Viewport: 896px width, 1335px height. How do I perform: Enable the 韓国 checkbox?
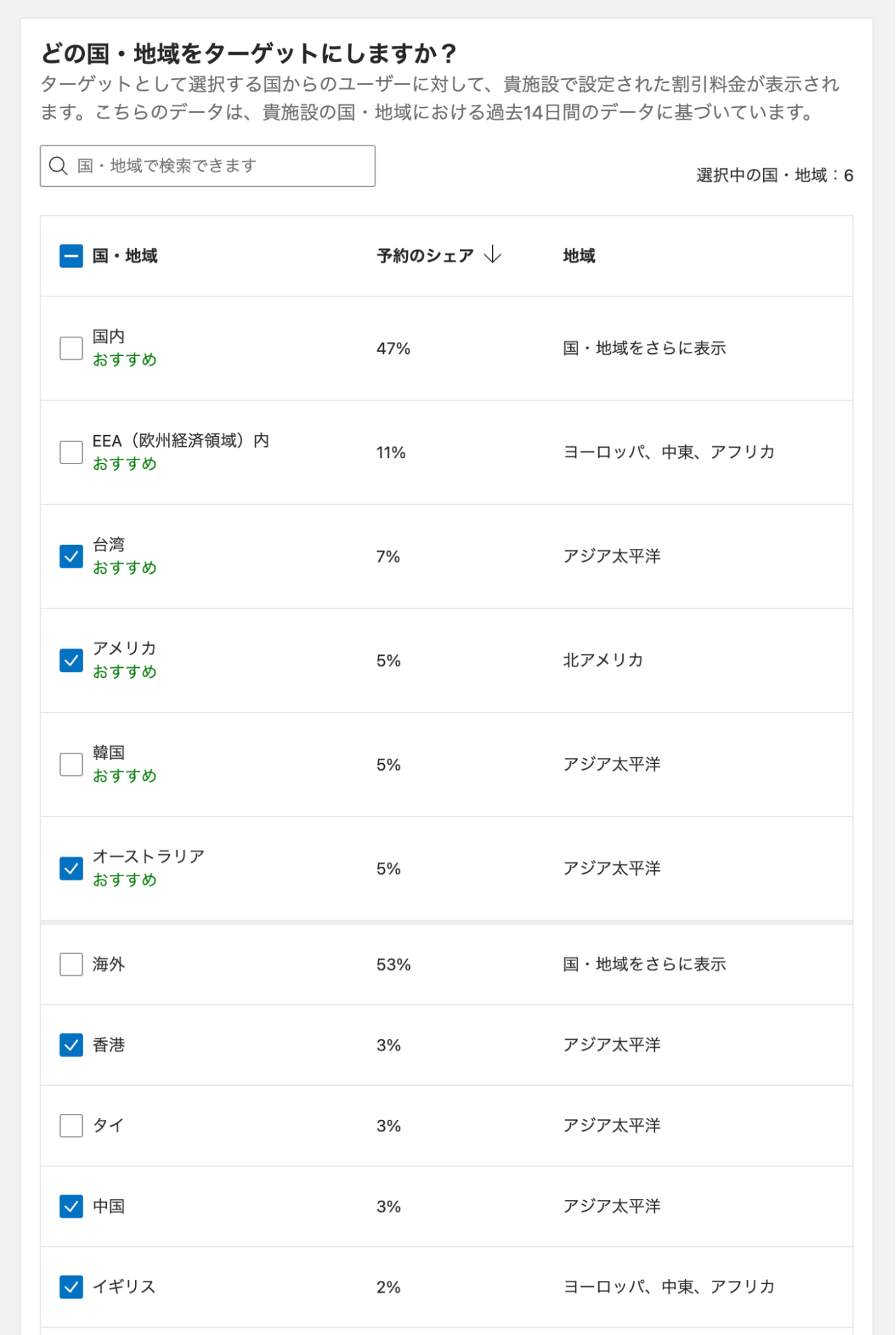coord(71,764)
